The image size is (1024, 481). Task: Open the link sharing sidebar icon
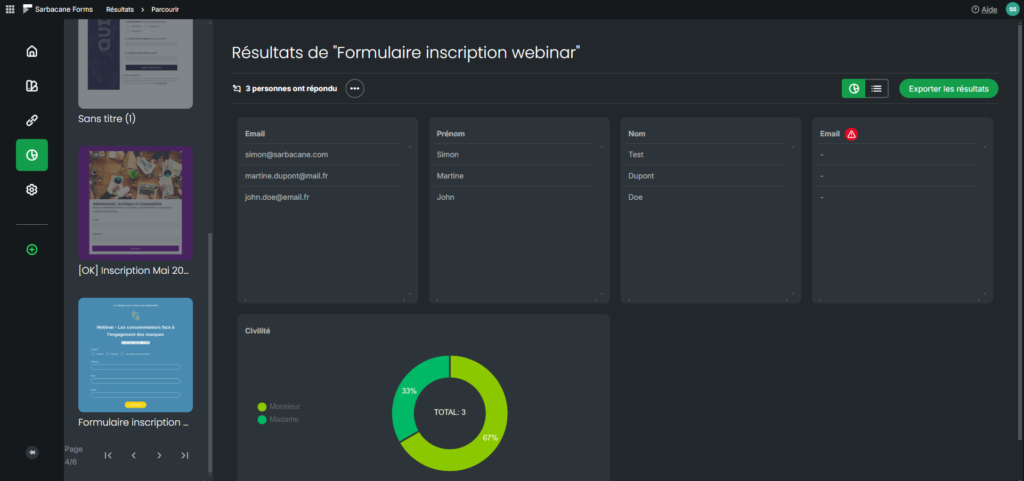(x=32, y=121)
